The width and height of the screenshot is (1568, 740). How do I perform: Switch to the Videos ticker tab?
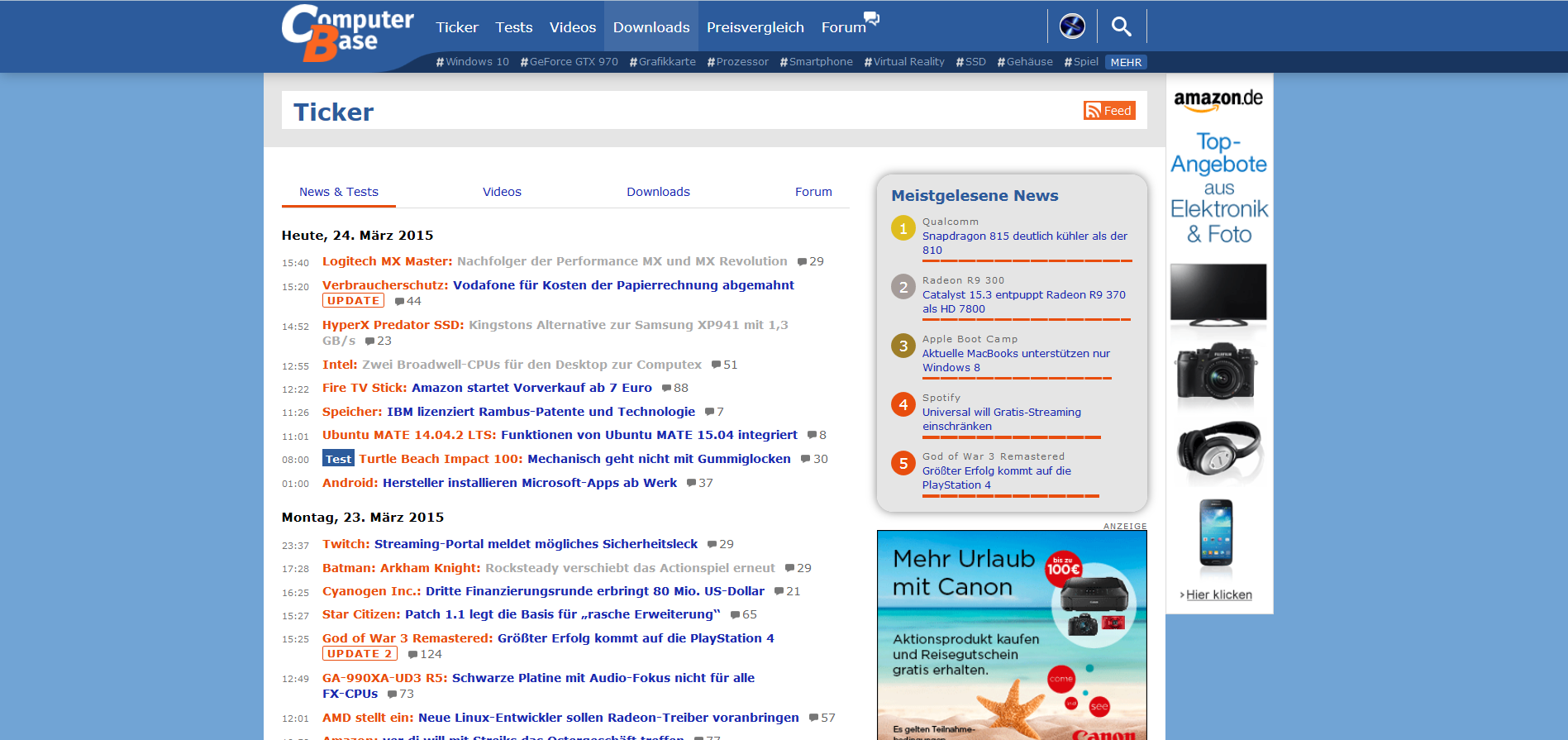502,192
